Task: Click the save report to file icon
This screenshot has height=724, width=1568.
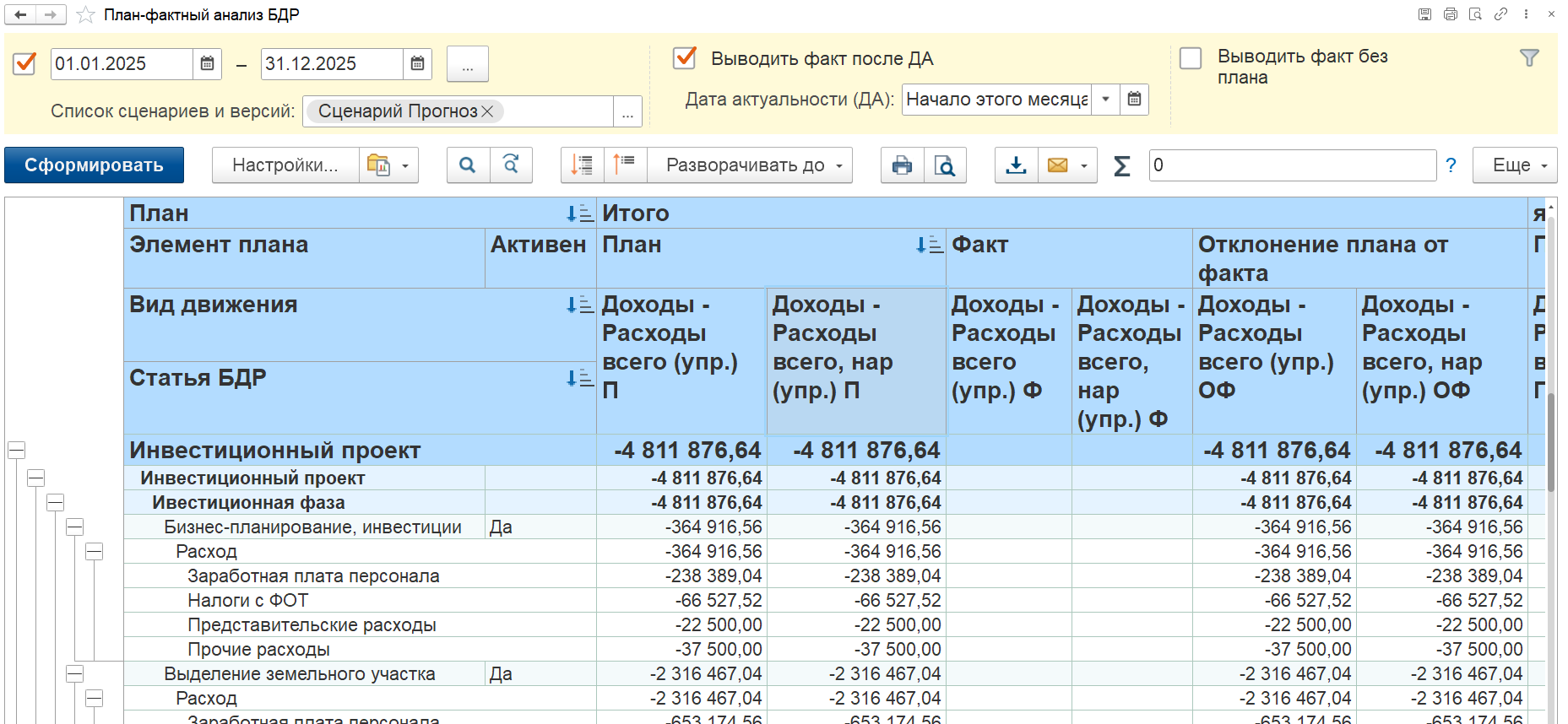Action: pyautogui.click(x=1016, y=165)
